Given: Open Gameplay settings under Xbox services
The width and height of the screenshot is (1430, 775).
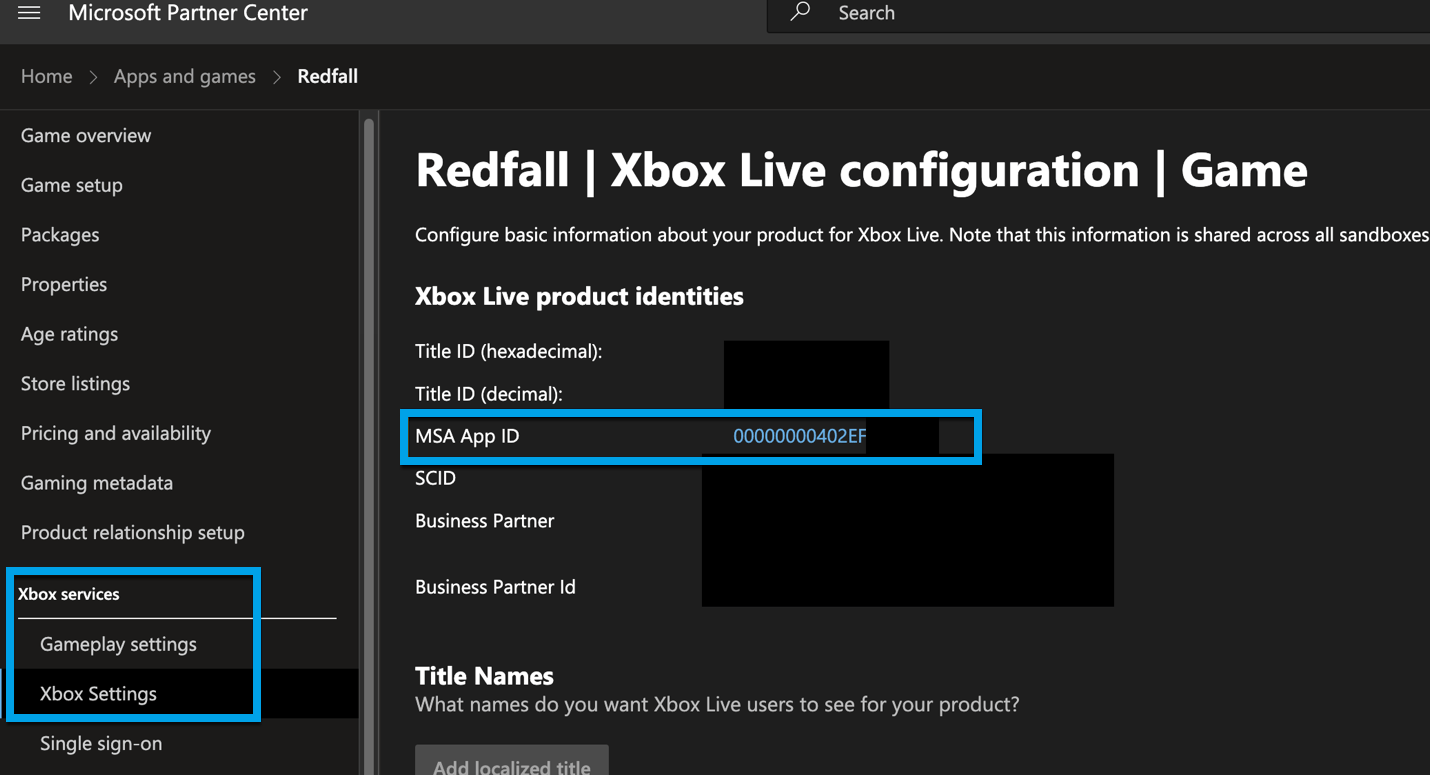Looking at the screenshot, I should [118, 645].
